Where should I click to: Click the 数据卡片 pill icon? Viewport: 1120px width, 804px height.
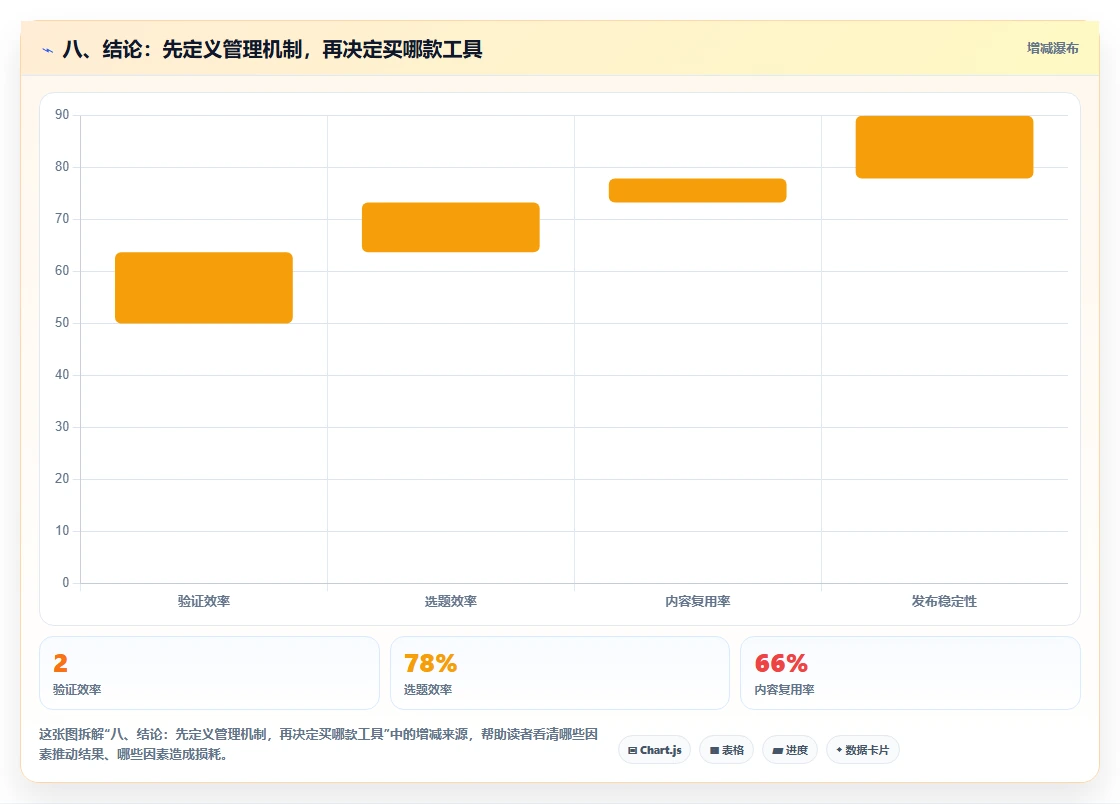(839, 750)
